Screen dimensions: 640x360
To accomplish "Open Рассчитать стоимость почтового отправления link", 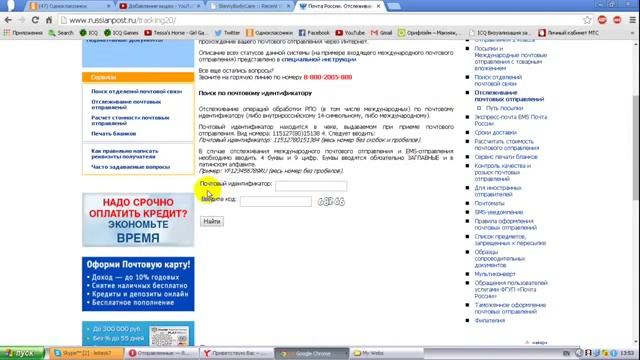I will pos(507,144).
